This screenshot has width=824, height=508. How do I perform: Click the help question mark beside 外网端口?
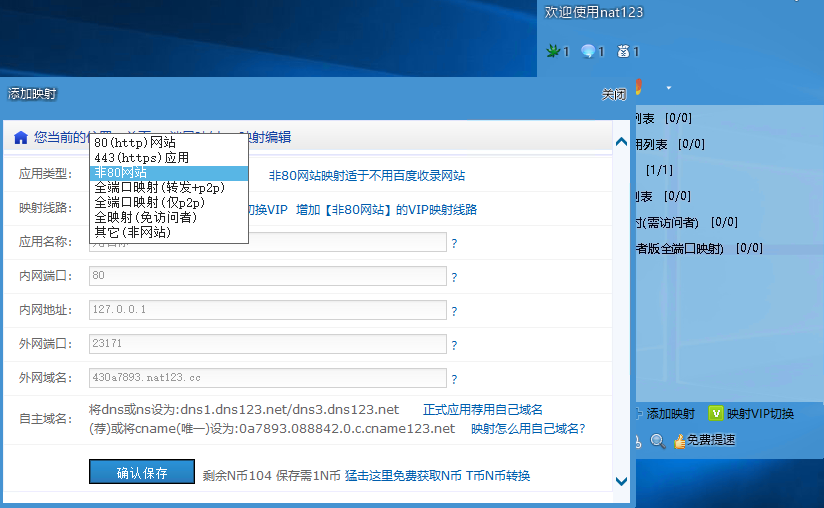coord(454,345)
